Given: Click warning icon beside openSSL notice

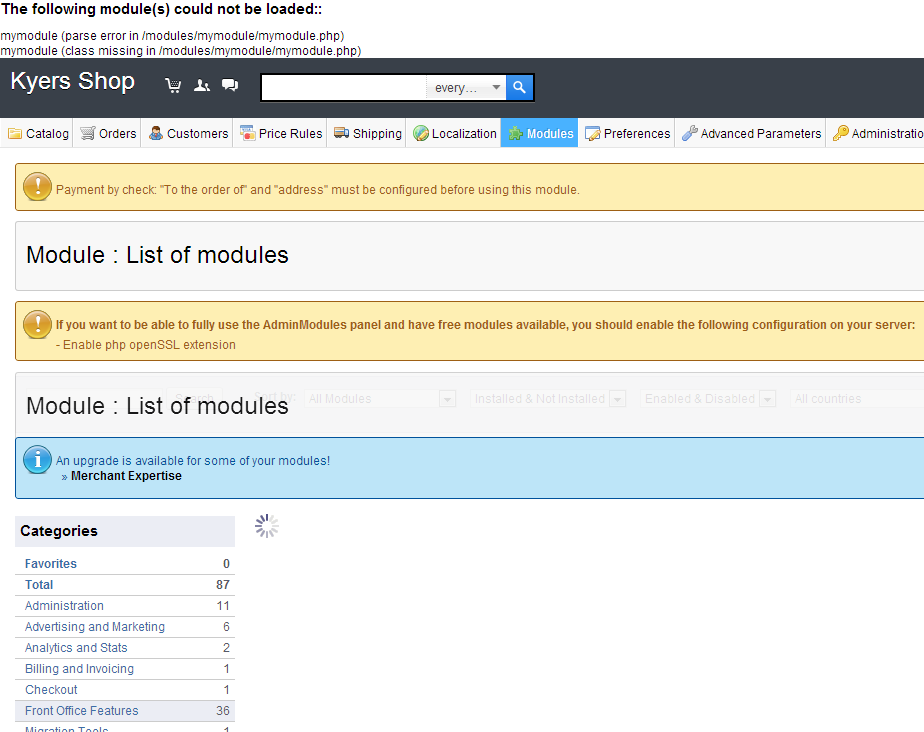Looking at the screenshot, I should click(x=37, y=324).
